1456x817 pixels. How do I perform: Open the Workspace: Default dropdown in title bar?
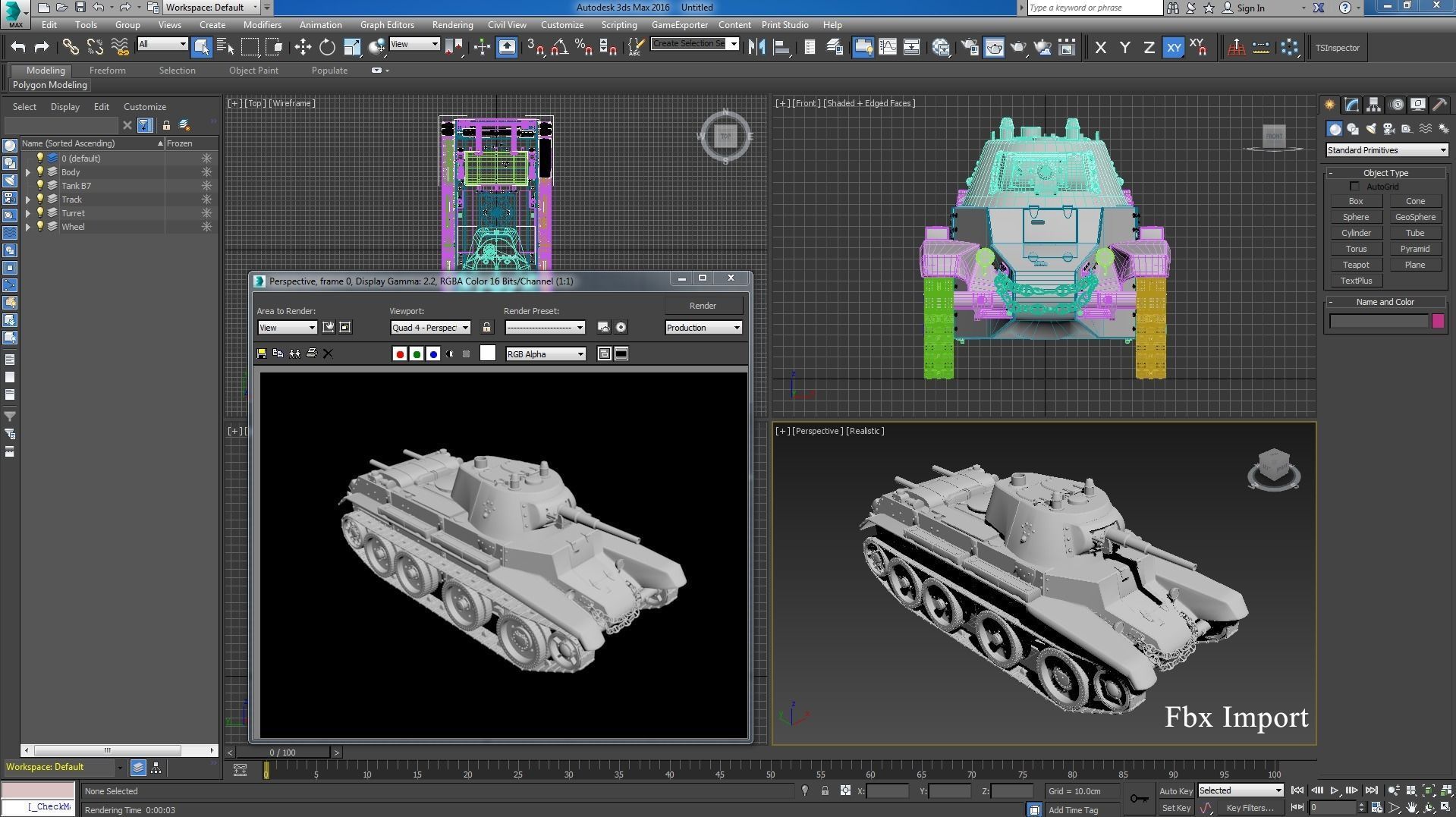point(212,8)
